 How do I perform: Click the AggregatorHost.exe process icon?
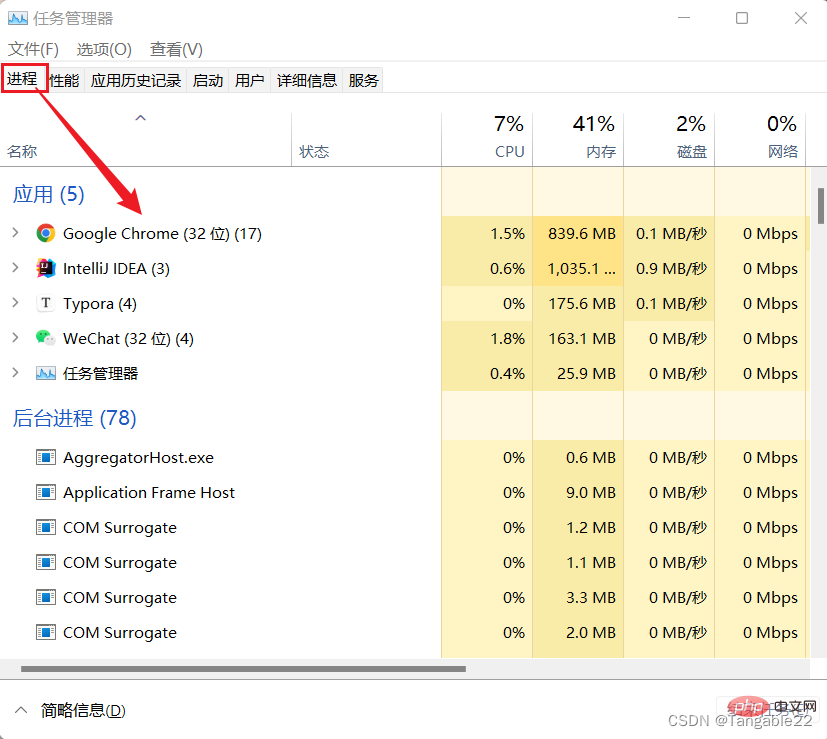click(46, 457)
